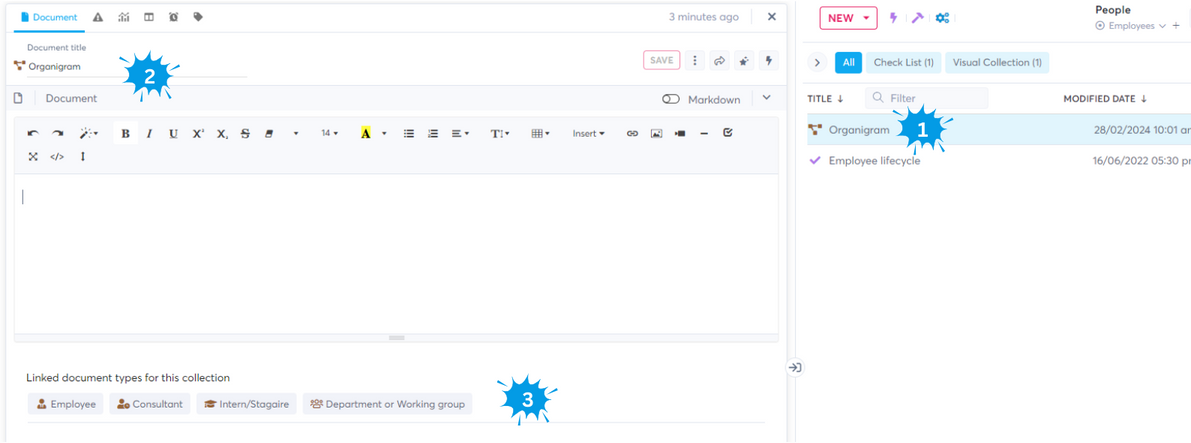Click the source code view icon
This screenshot has width=1191, height=443.
57,156
